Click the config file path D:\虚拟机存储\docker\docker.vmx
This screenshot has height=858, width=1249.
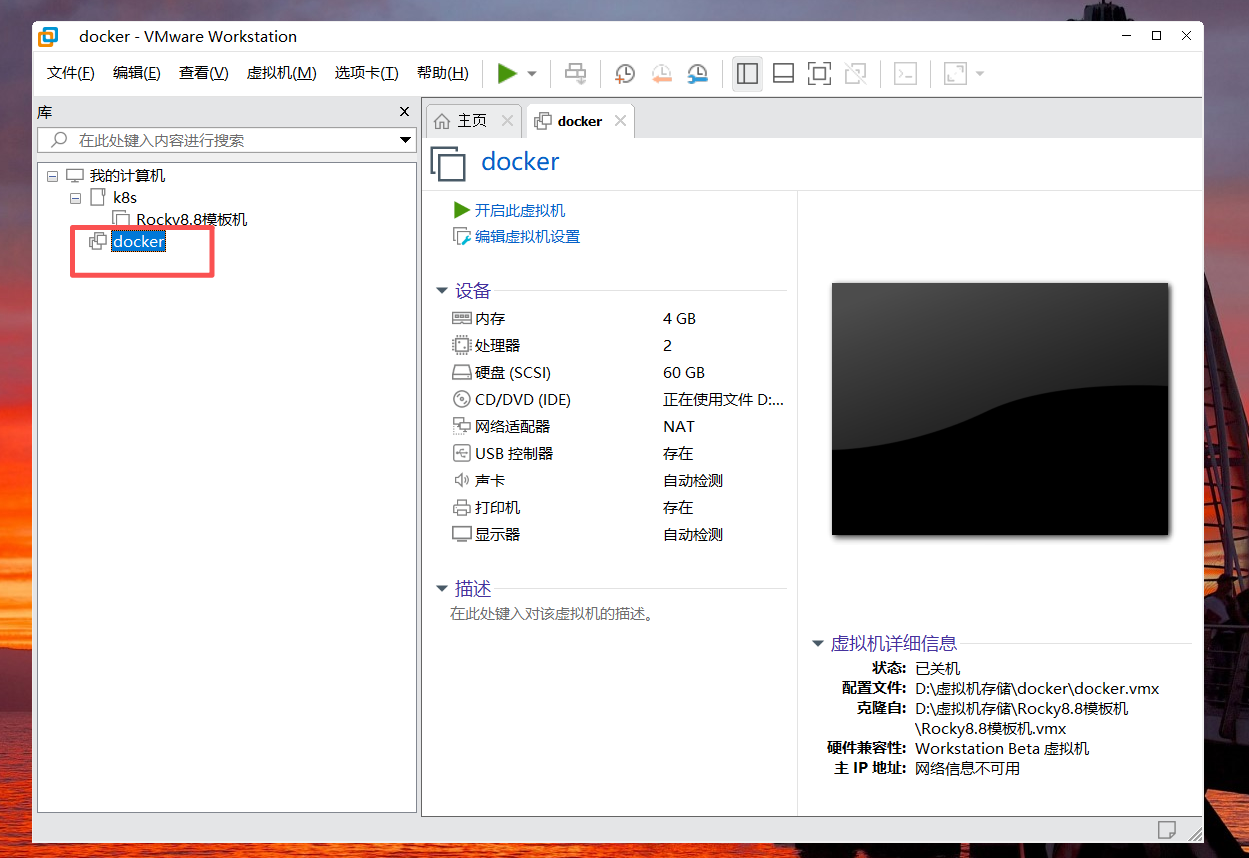click(1037, 689)
